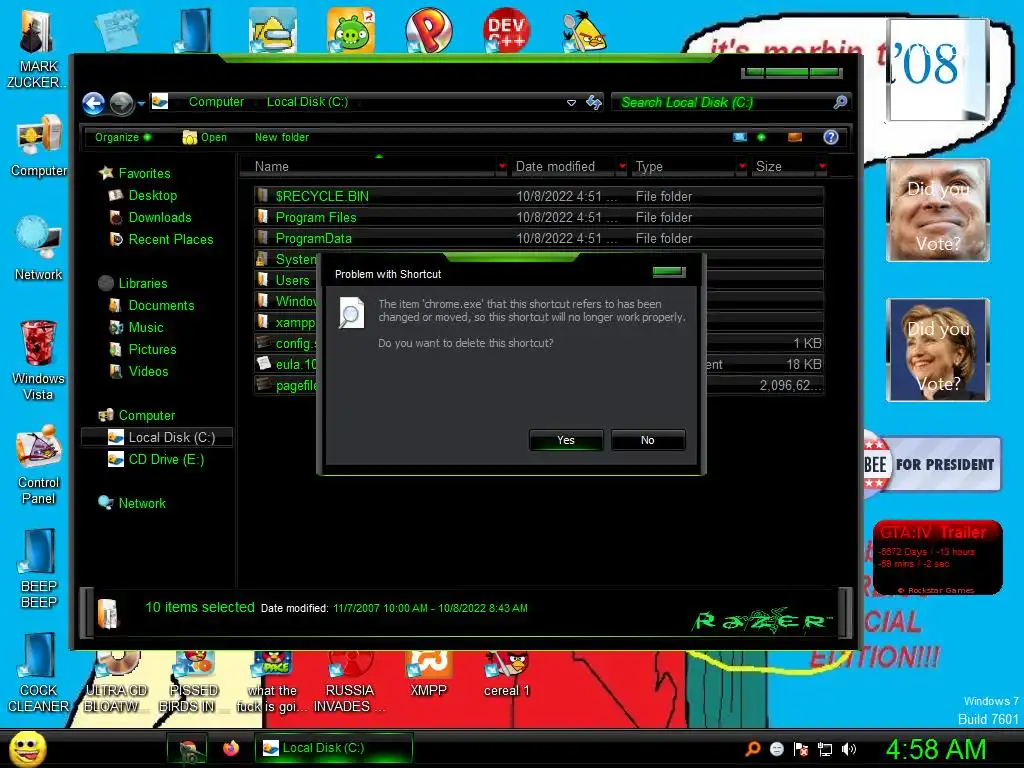Screen dimensions: 1024x768
Task: Open the view options dropdown dot
Action: 761,137
